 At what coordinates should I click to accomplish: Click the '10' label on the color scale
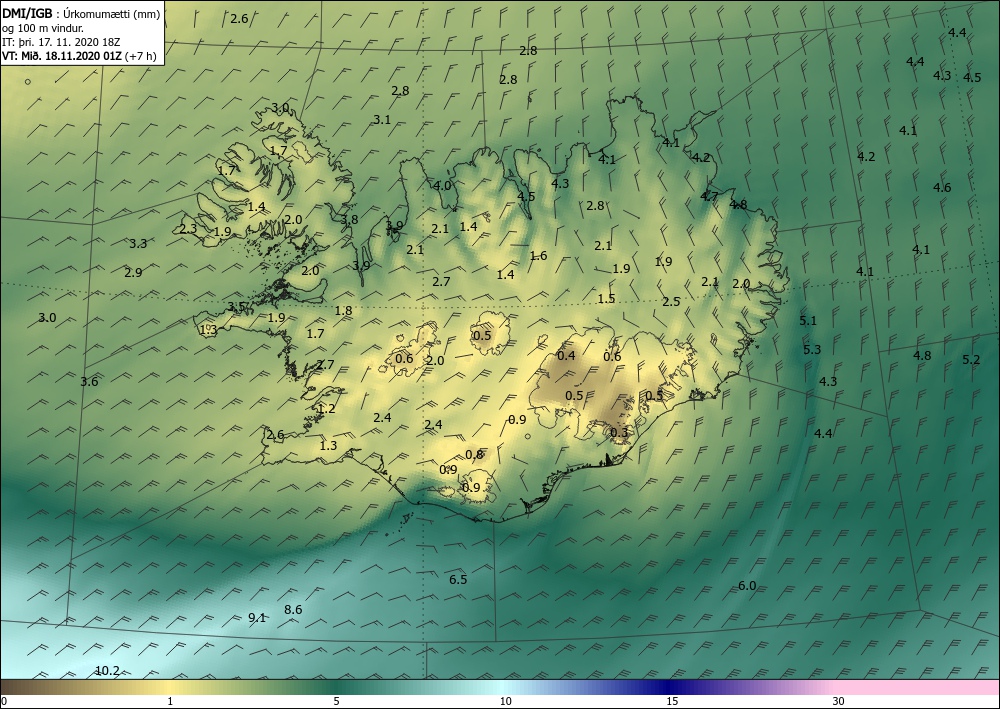[x=506, y=701]
